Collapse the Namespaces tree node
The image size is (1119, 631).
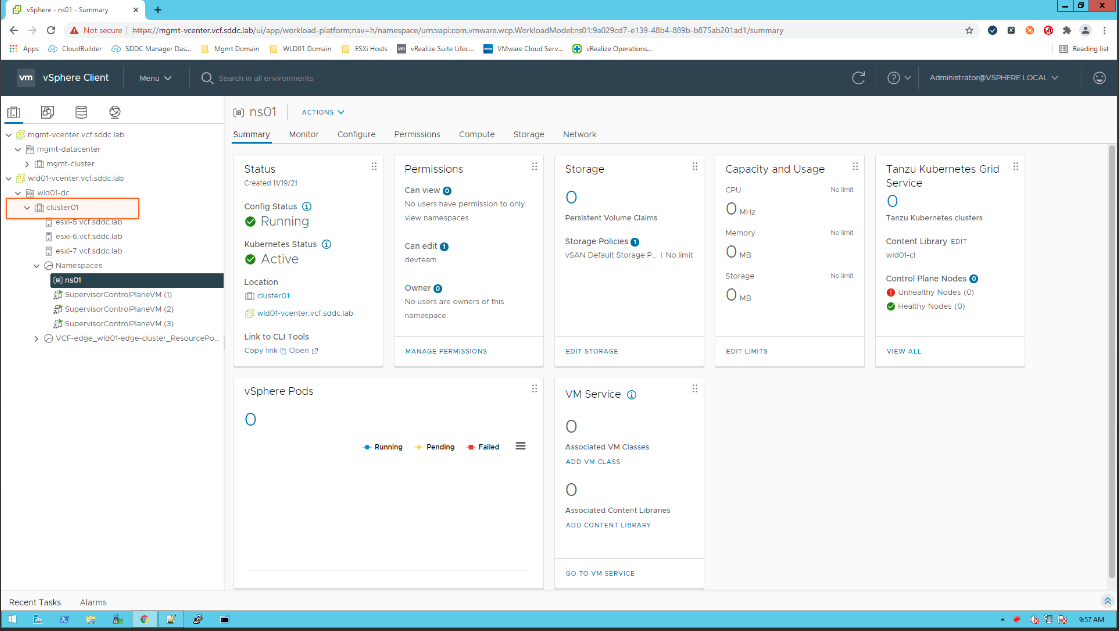[x=36, y=266]
